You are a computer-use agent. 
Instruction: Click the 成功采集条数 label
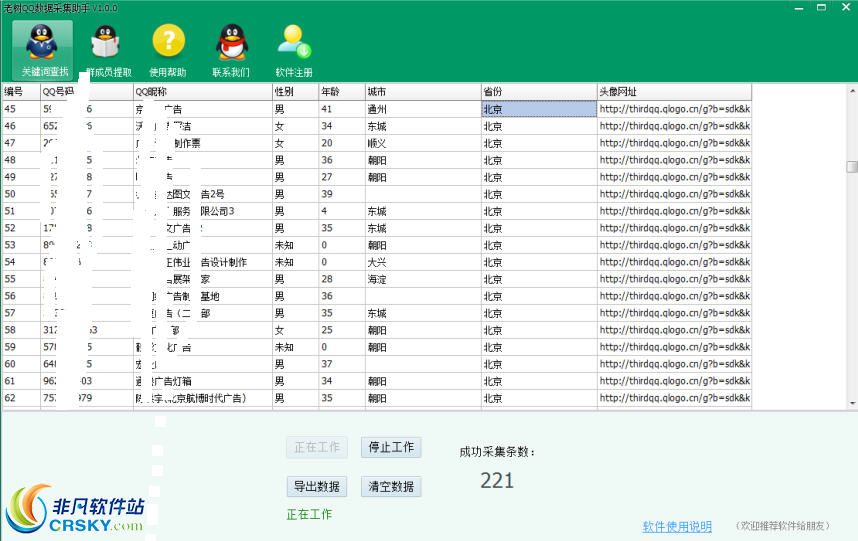(x=496, y=451)
